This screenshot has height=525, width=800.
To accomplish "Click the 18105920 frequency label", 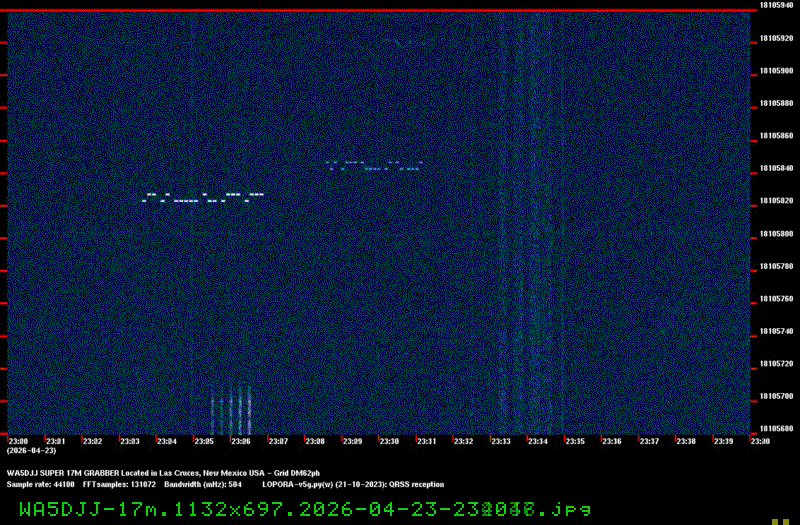I will [x=777, y=38].
